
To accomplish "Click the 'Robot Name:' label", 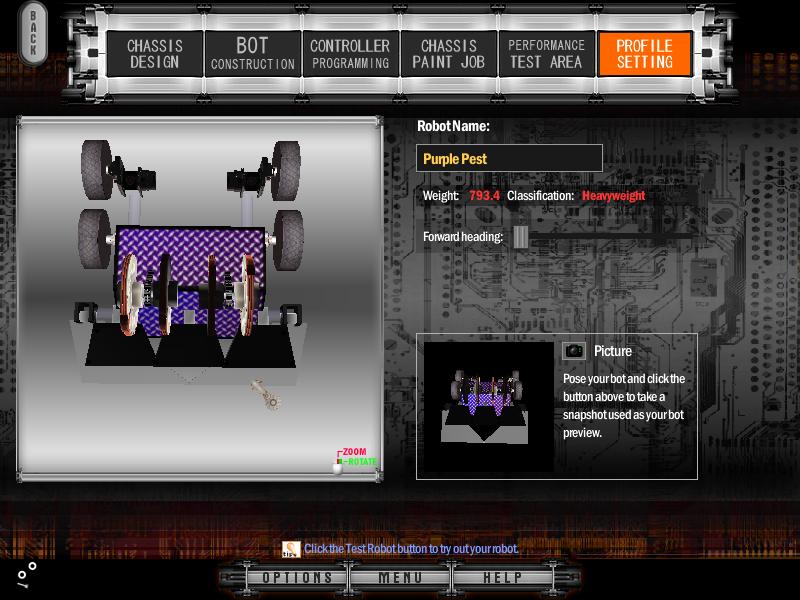I will click(x=453, y=126).
